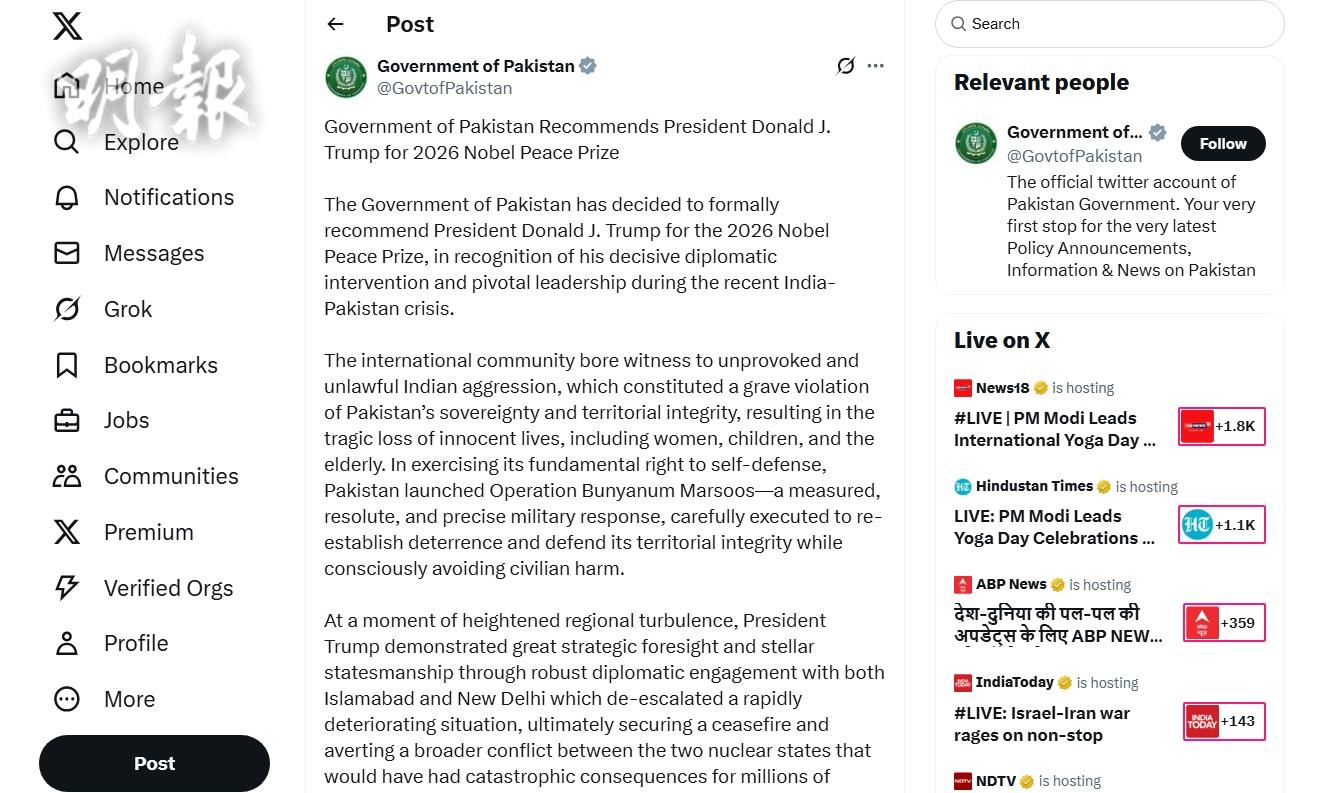
Task: Open the Premium menu item
Action: [148, 532]
